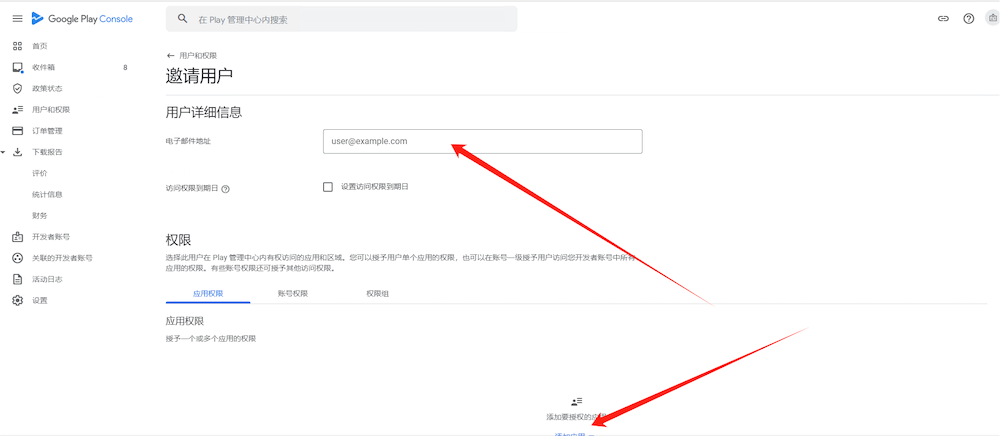Click the developer account avatar icon
Image resolution: width=1000 pixels, height=436 pixels.
992,19
